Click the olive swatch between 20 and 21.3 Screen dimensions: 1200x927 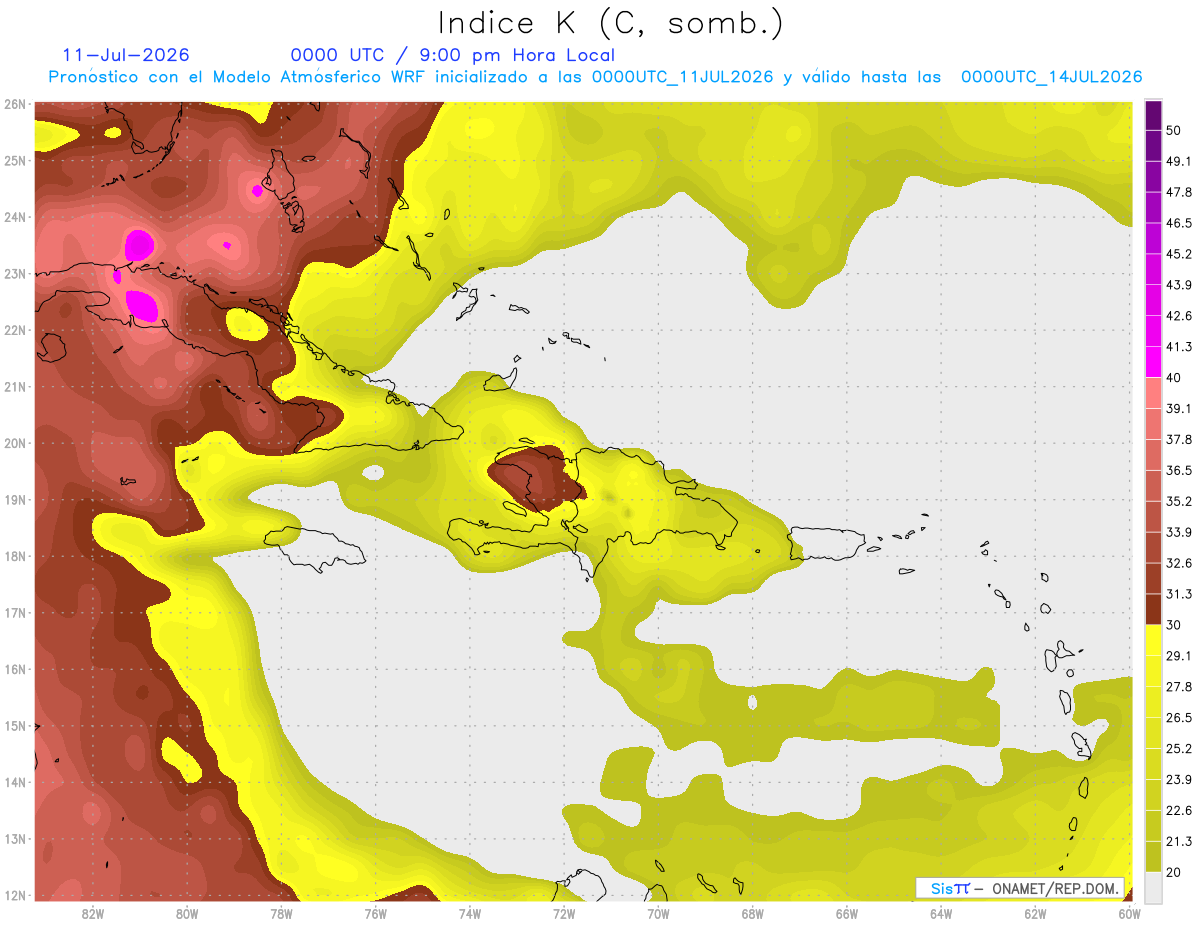click(x=1153, y=856)
